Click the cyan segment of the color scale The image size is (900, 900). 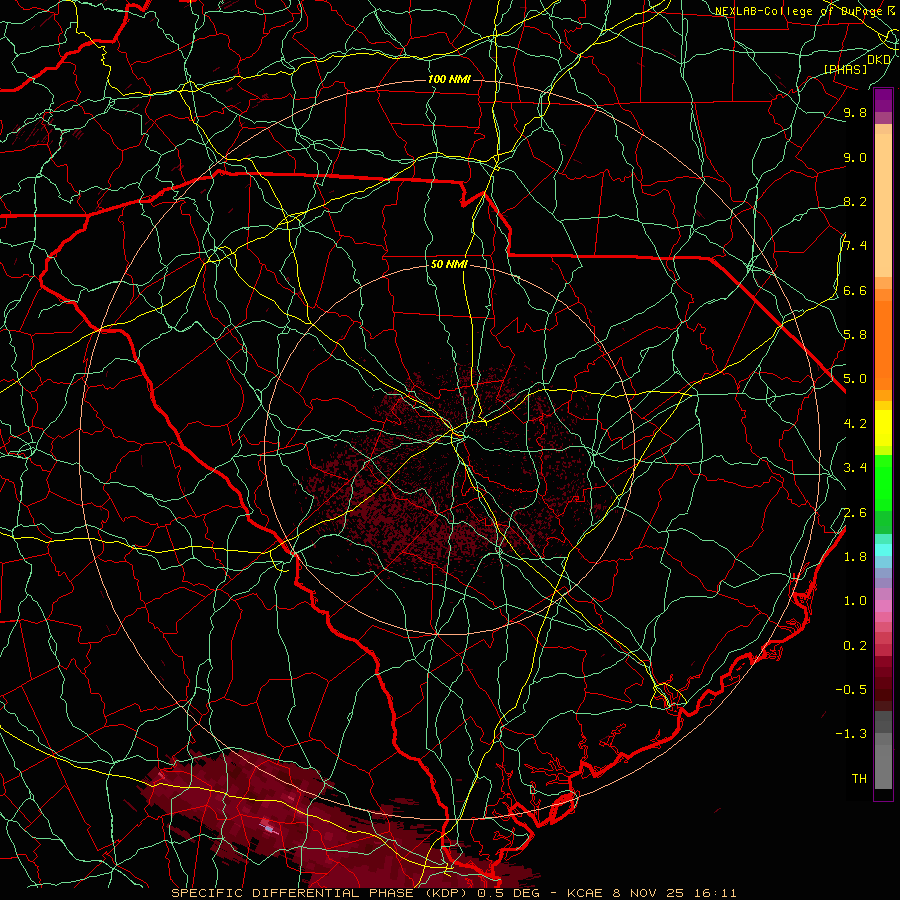883,550
